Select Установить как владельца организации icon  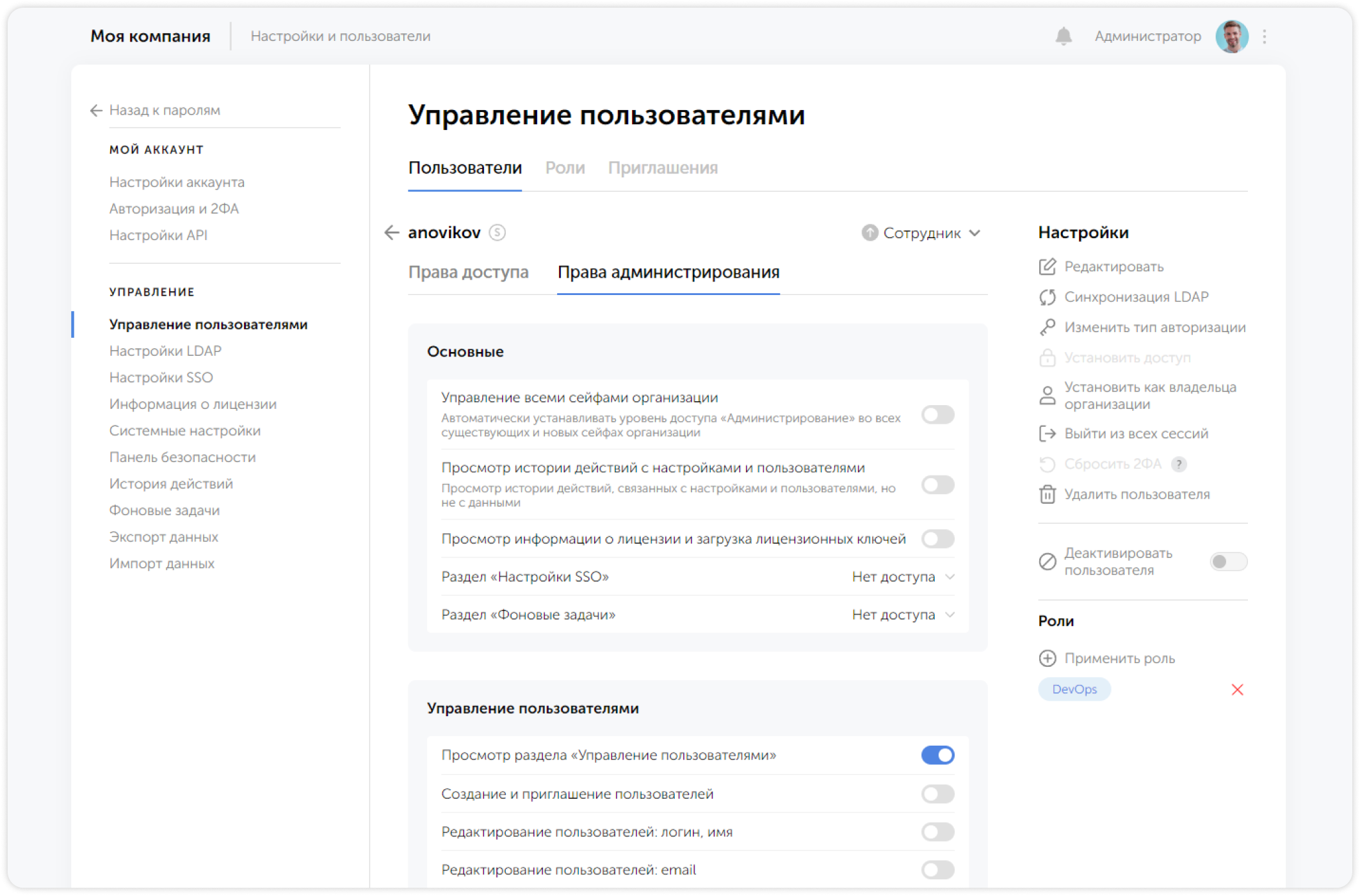(x=1048, y=395)
